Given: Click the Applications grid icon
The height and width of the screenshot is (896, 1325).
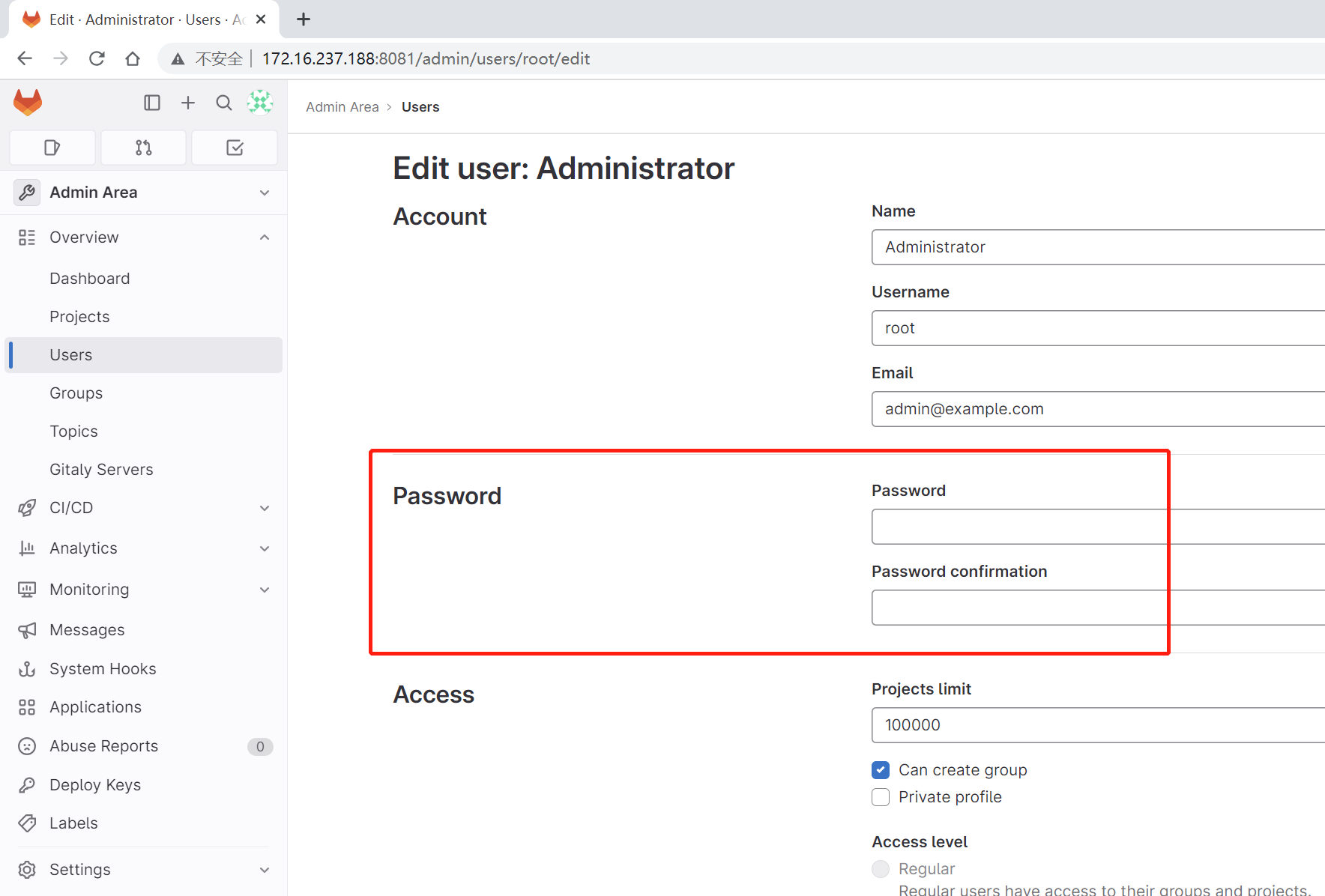Looking at the screenshot, I should pyautogui.click(x=27, y=707).
